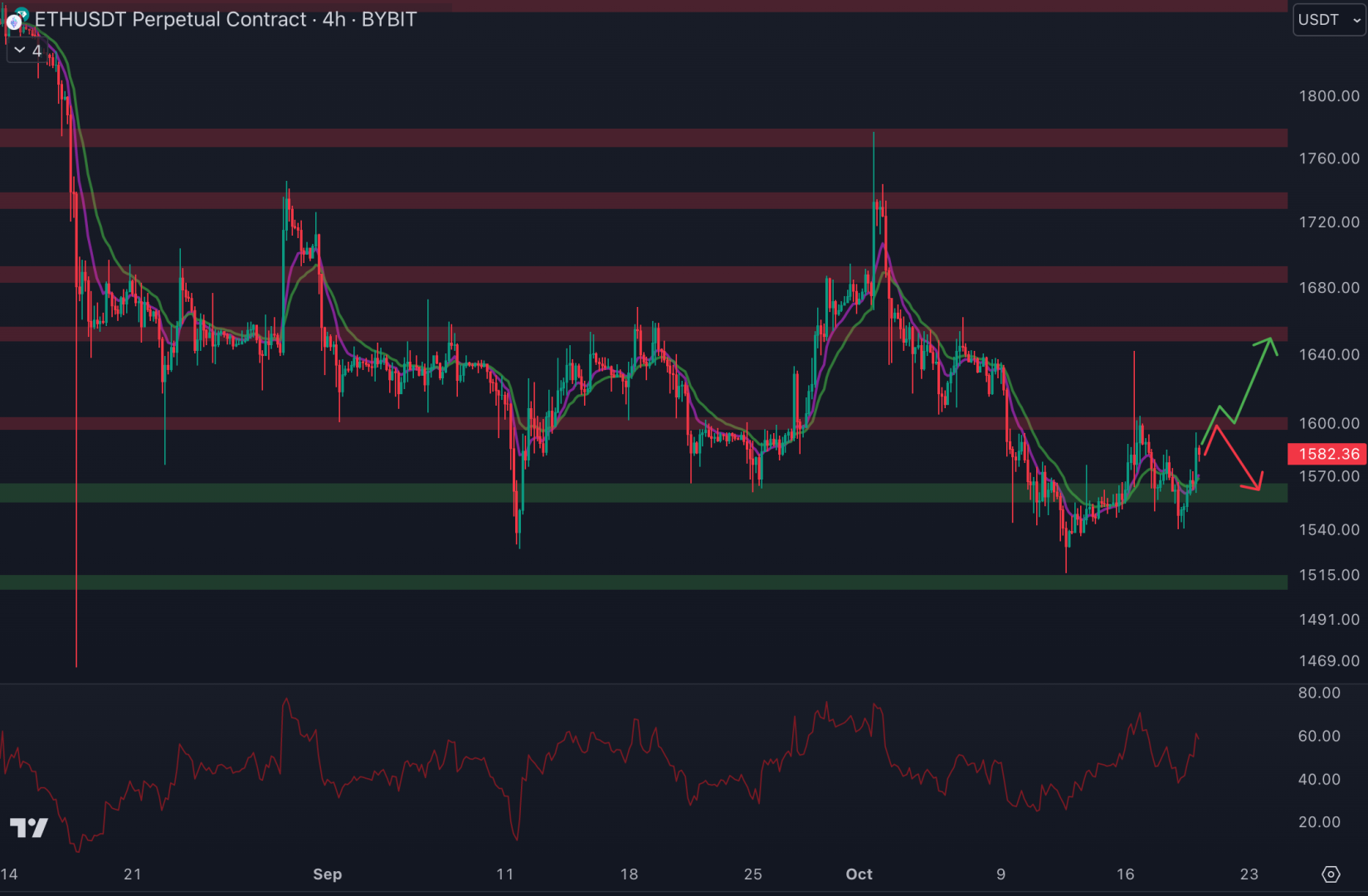Click the 23 date on time axis

click(1249, 874)
